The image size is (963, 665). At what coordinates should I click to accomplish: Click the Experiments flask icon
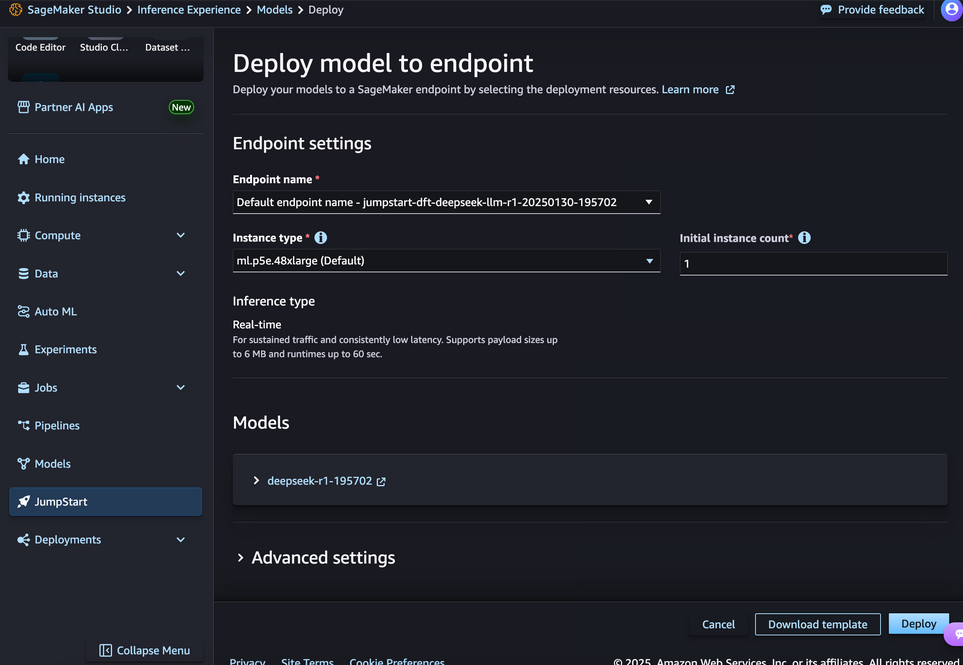pos(23,349)
